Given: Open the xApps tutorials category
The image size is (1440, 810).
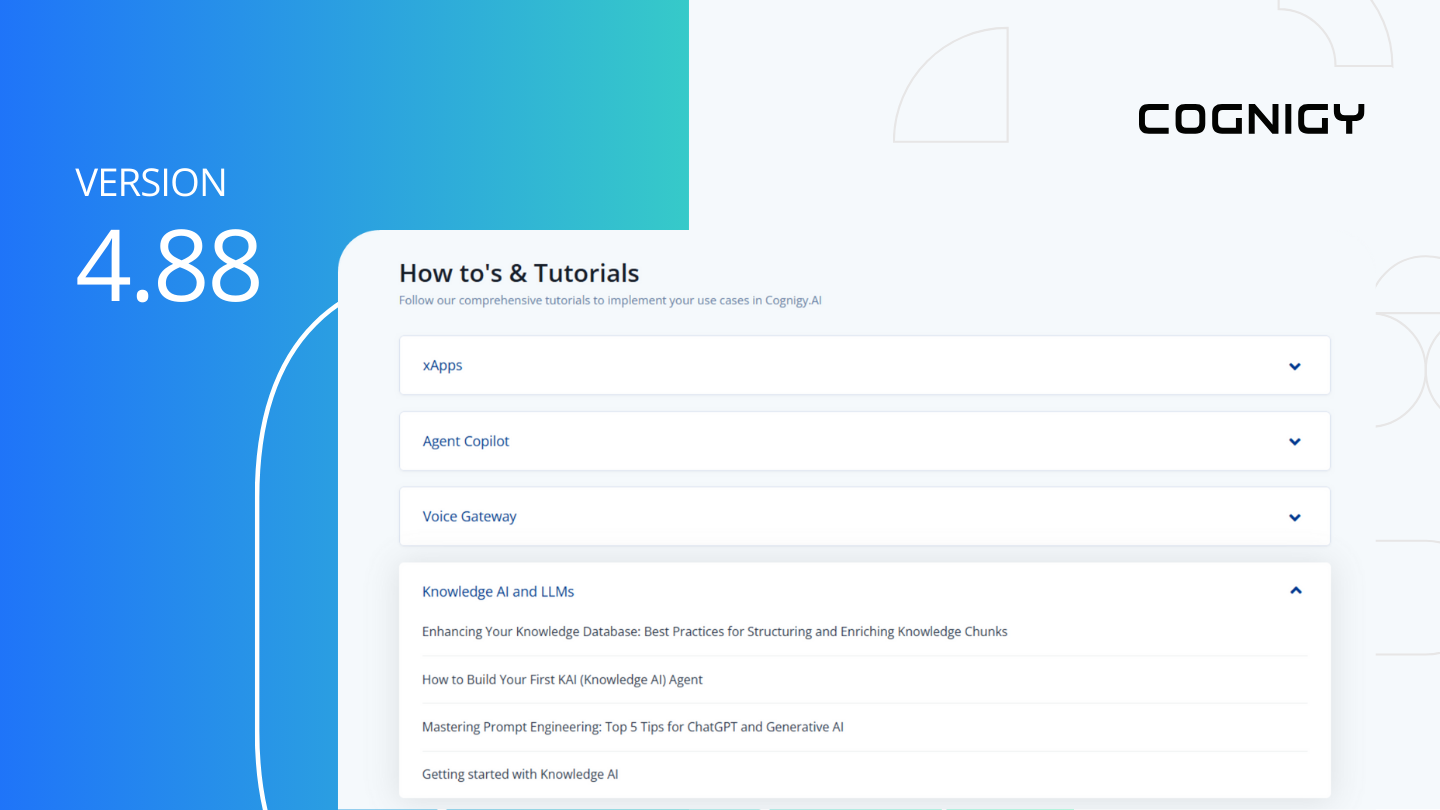Looking at the screenshot, I should coord(443,365).
